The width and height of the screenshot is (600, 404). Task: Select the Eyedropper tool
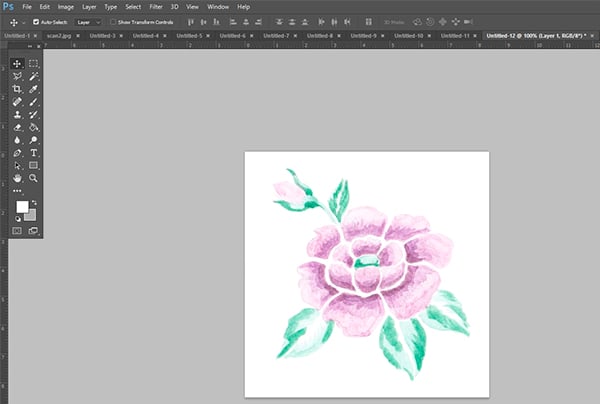coord(33,89)
